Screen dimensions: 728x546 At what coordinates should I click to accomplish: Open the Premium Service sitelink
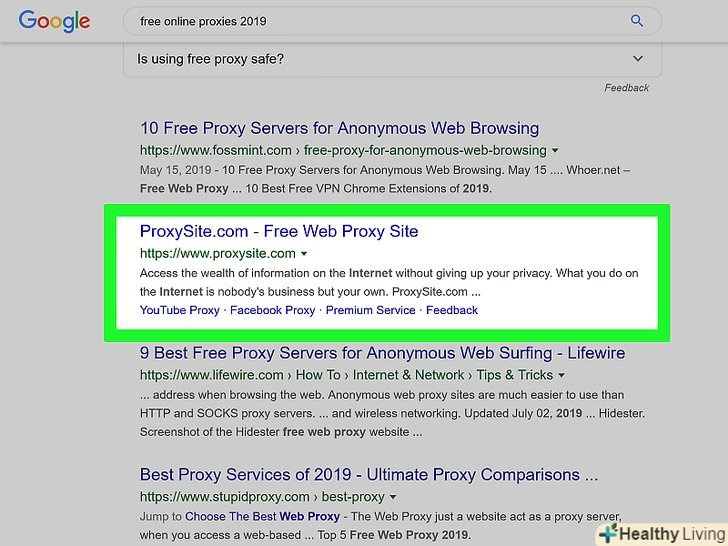coord(370,310)
